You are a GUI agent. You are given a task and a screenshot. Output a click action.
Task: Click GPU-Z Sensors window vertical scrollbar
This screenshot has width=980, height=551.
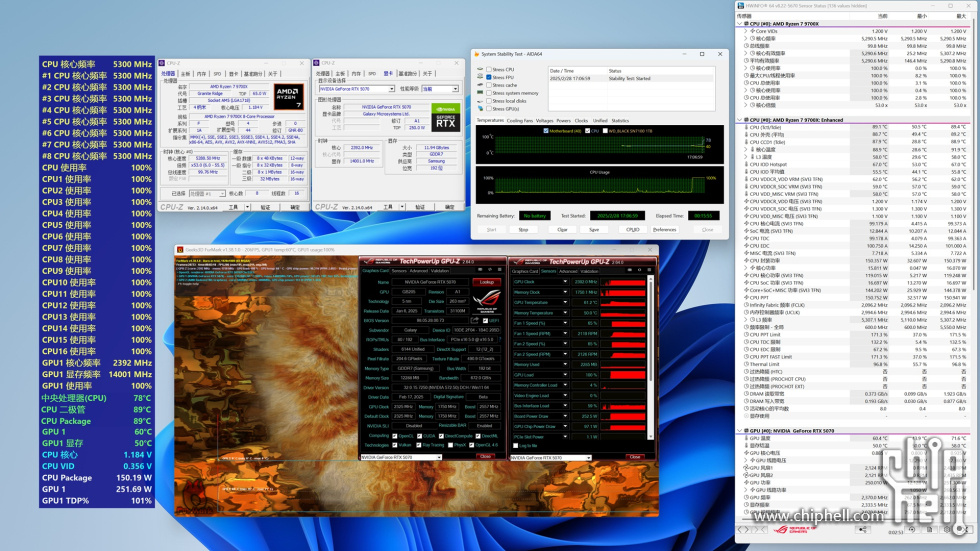tap(651, 357)
